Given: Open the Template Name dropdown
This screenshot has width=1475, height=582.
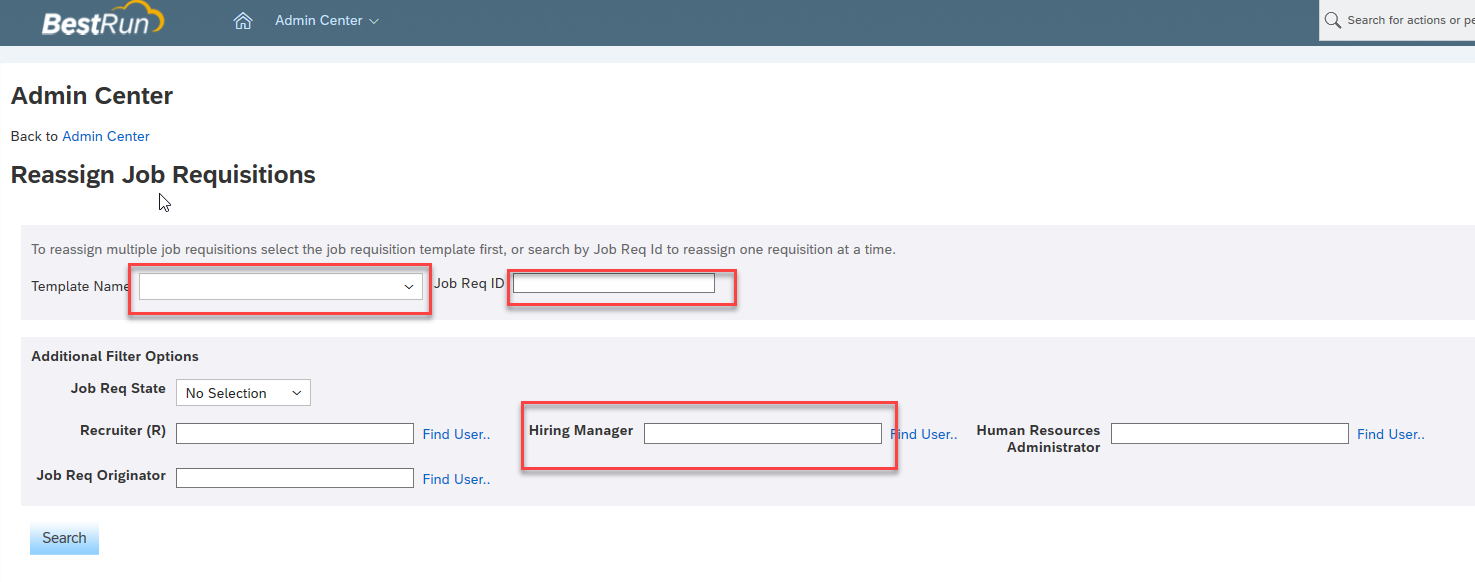Looking at the screenshot, I should coord(281,286).
